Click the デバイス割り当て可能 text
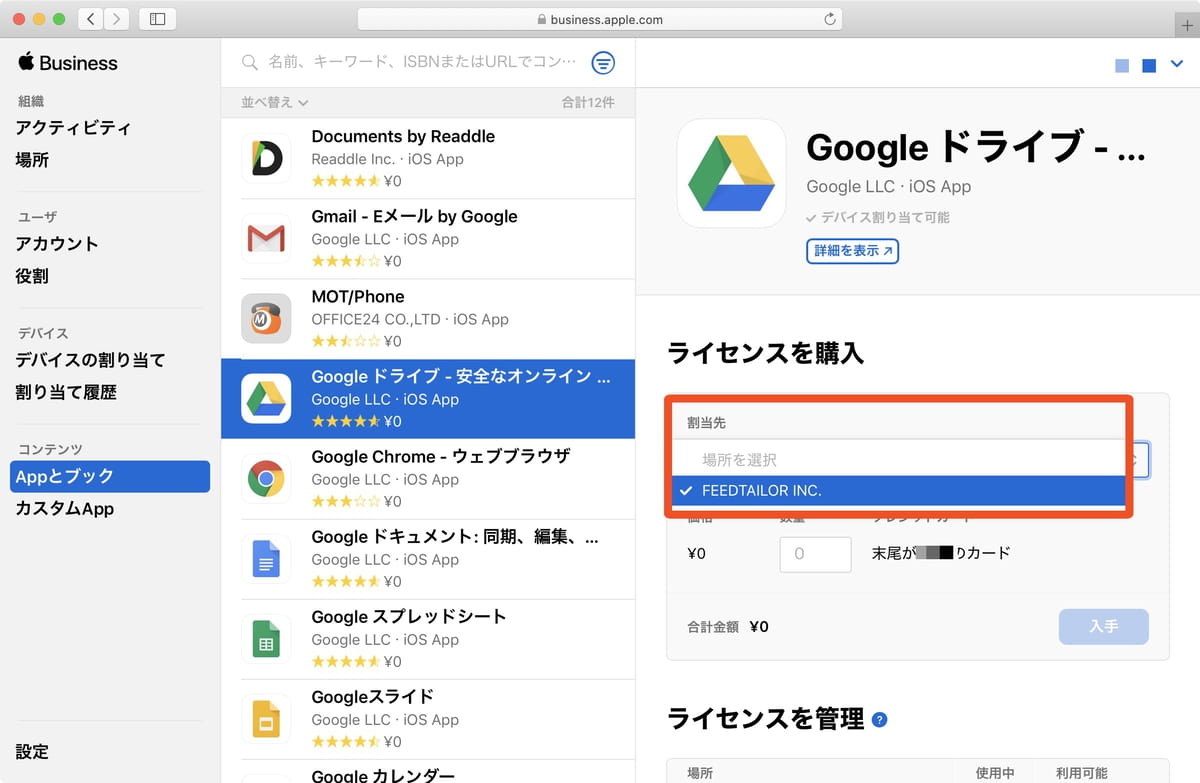Image resolution: width=1200 pixels, height=783 pixels. [878, 217]
